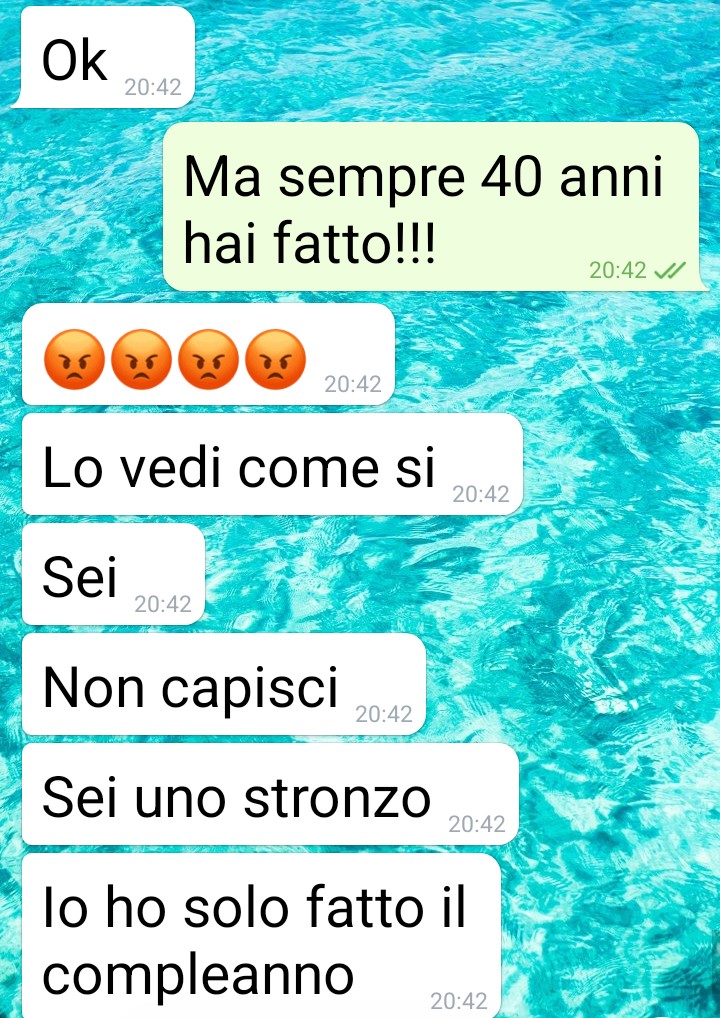
Task: Tap the third angry face emoji
Action: (x=208, y=360)
